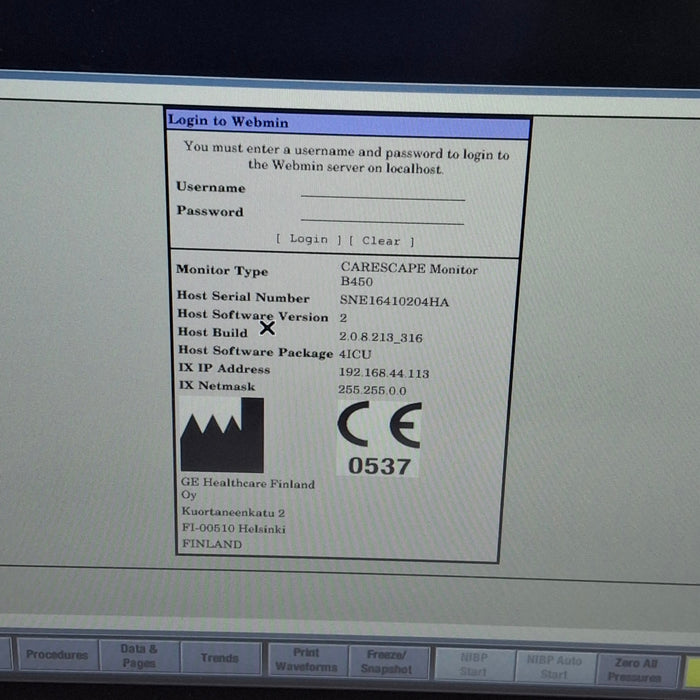Click the IP address 192.168.44.113

(384, 373)
